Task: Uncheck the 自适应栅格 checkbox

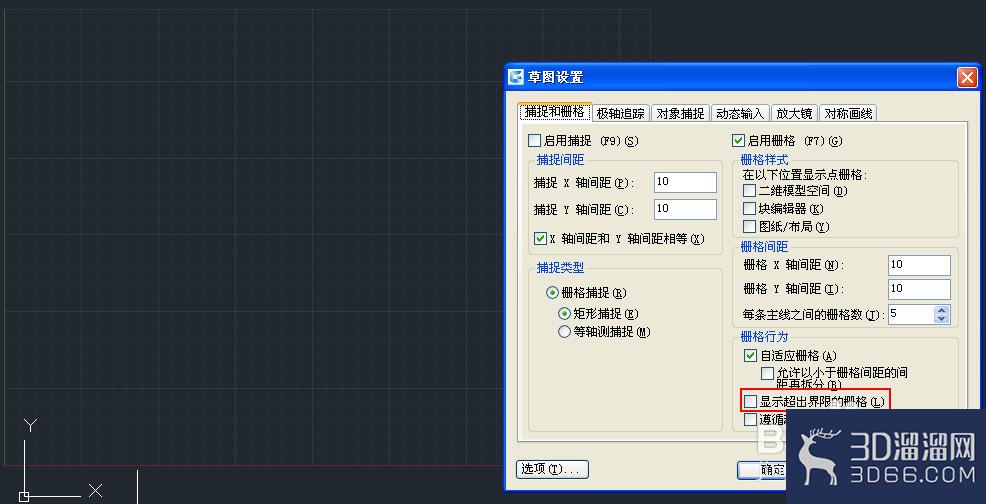Action: point(750,356)
